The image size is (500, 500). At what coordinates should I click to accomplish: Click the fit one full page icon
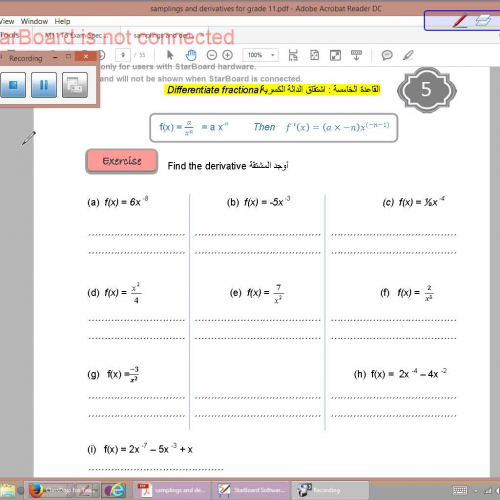[314, 55]
